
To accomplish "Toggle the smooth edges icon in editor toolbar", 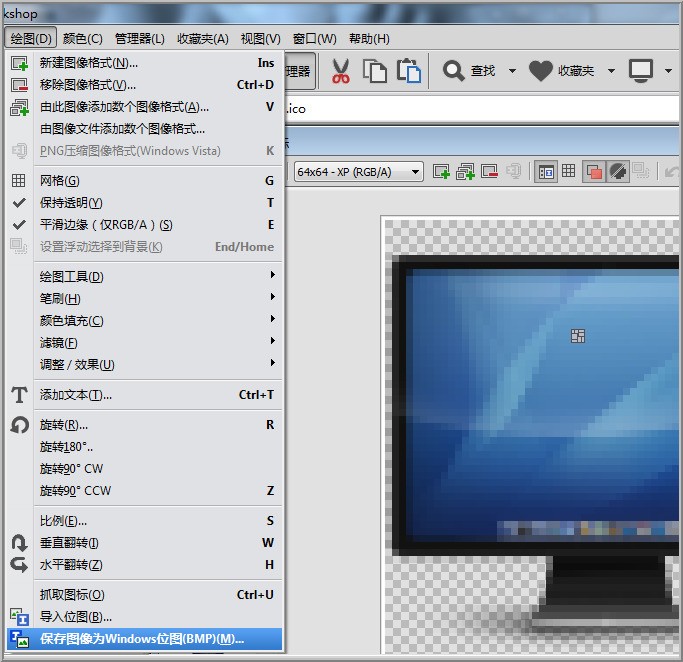I will (x=618, y=172).
